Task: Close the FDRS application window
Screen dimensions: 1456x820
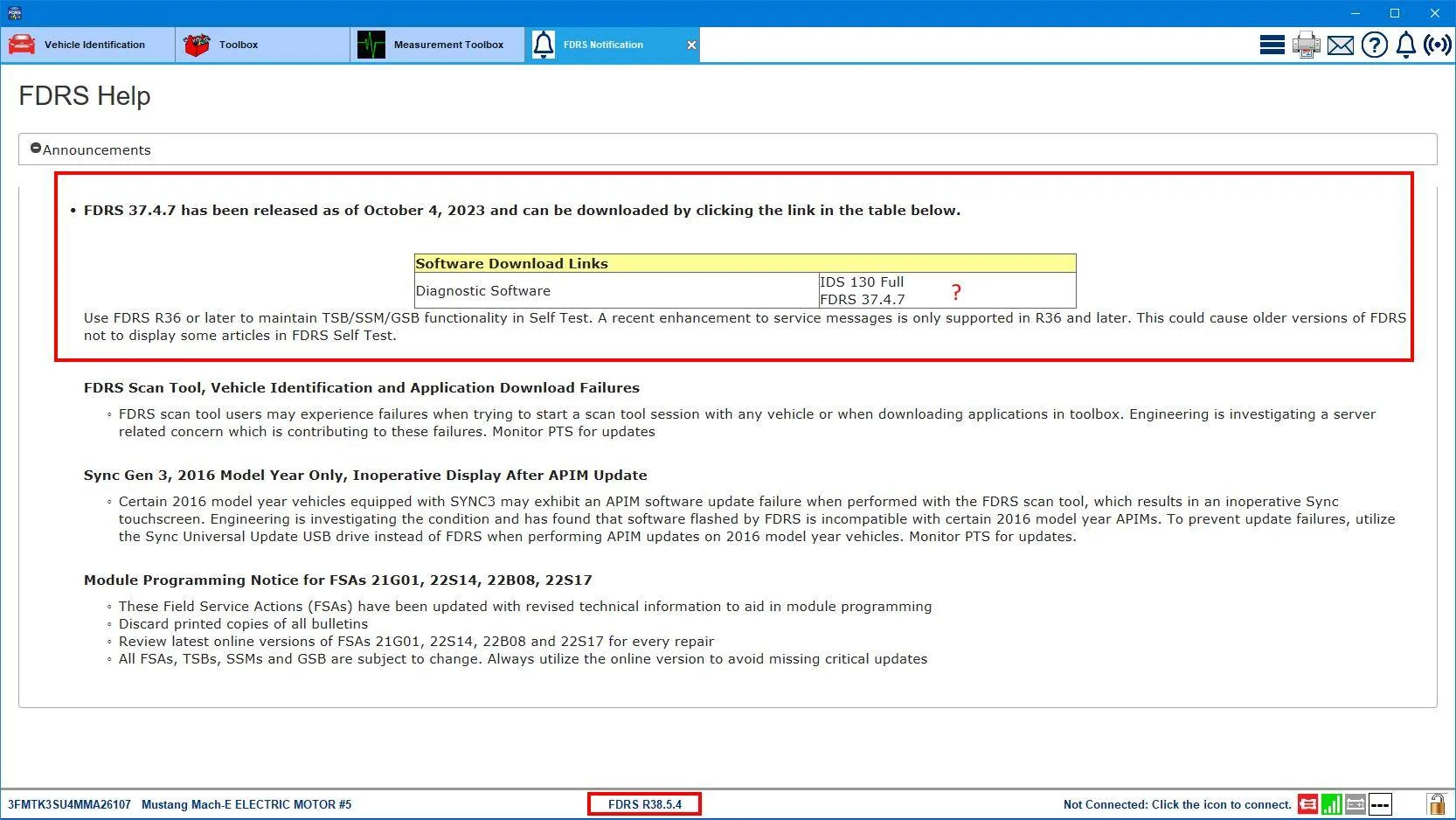Action: pos(1435,13)
